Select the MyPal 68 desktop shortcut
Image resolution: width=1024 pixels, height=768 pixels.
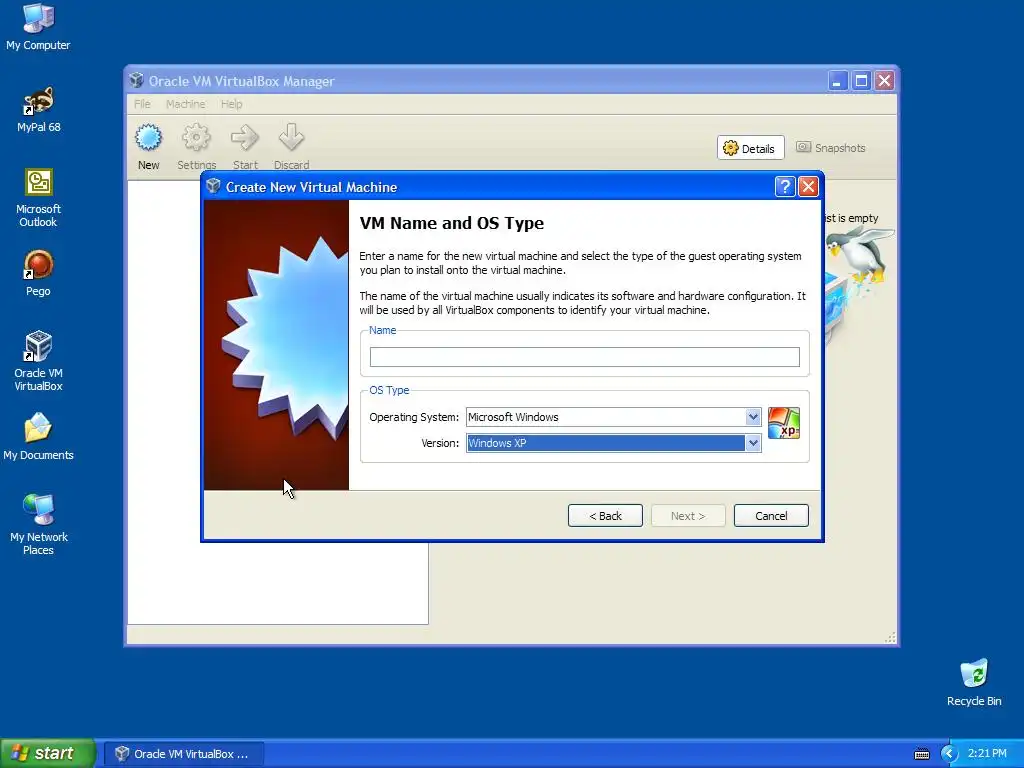click(x=39, y=110)
